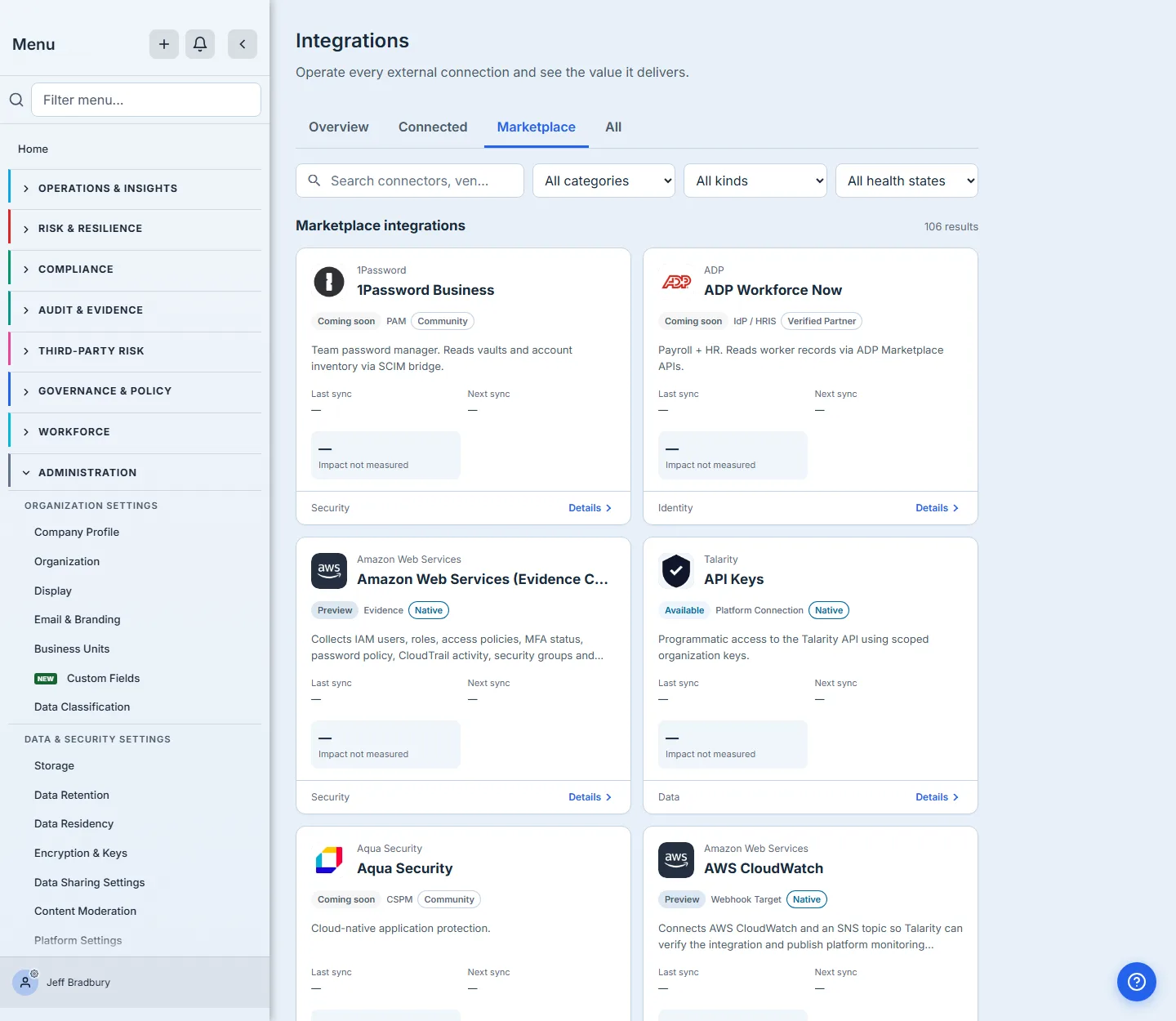Screen dimensions: 1176x1021
Task: Click the search magnifier icon beside Filter menu
Action: 16,100
